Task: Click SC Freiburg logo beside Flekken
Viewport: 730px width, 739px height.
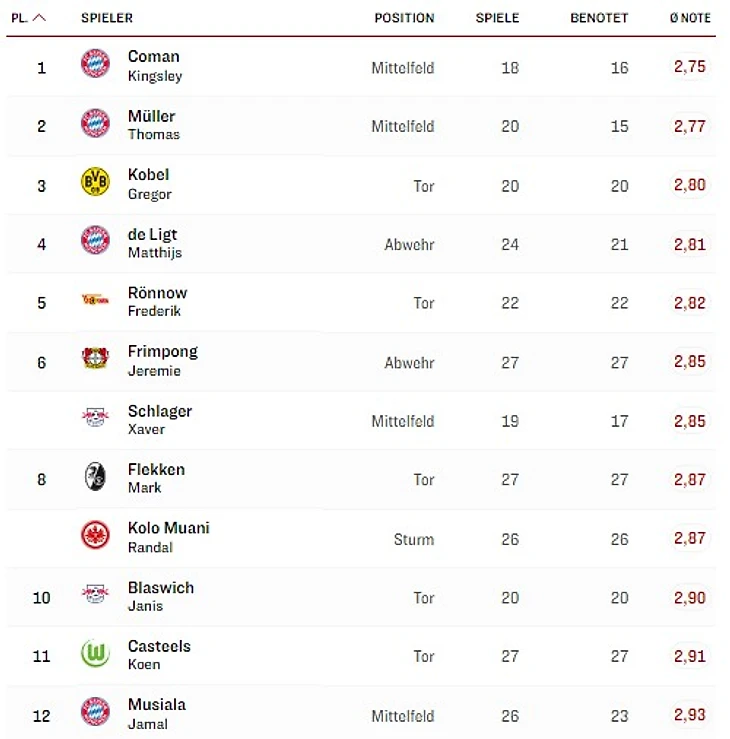Action: click(95, 477)
